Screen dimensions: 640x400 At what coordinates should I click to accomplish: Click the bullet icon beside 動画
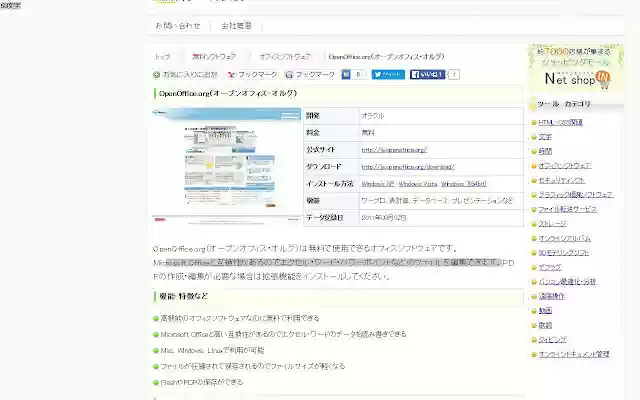534,311
